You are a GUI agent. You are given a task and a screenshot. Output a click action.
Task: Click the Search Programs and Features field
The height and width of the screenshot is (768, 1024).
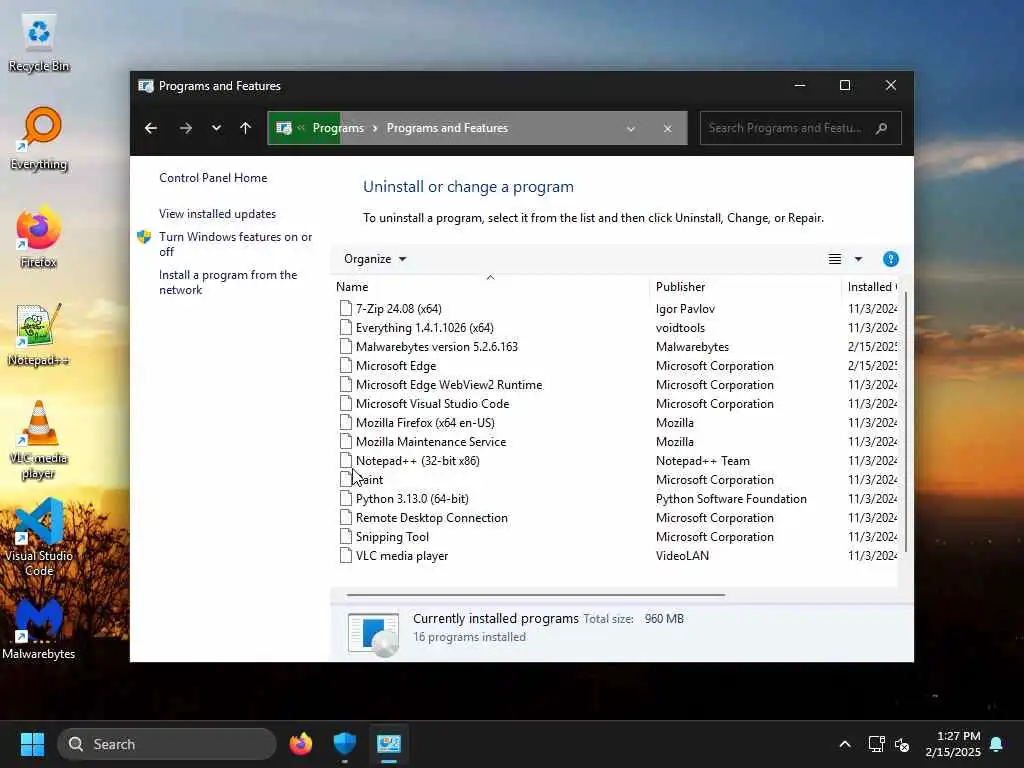pos(801,128)
